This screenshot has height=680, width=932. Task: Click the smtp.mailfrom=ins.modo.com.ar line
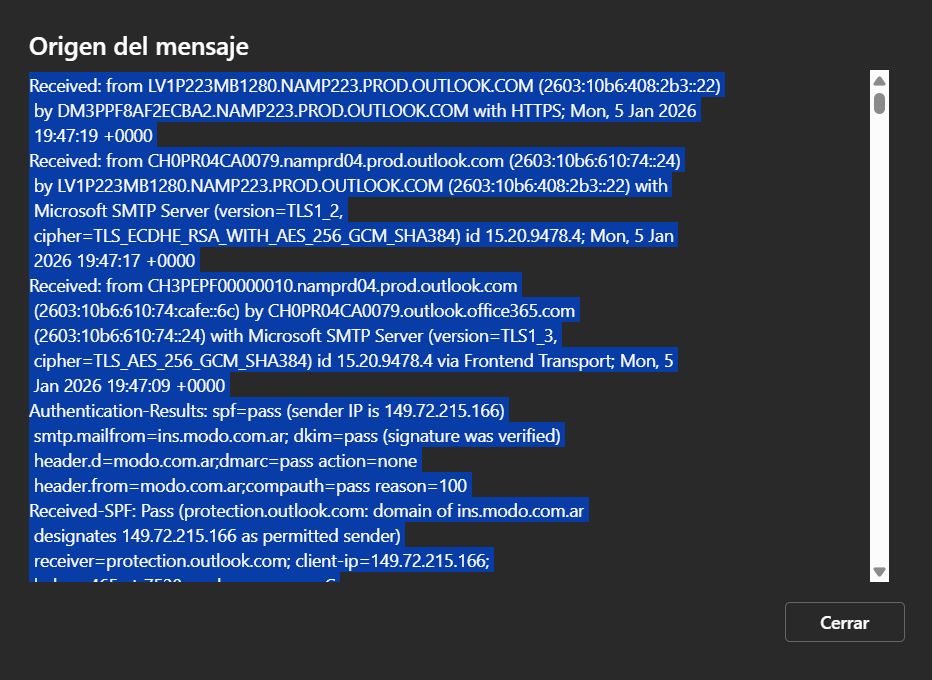click(x=298, y=435)
